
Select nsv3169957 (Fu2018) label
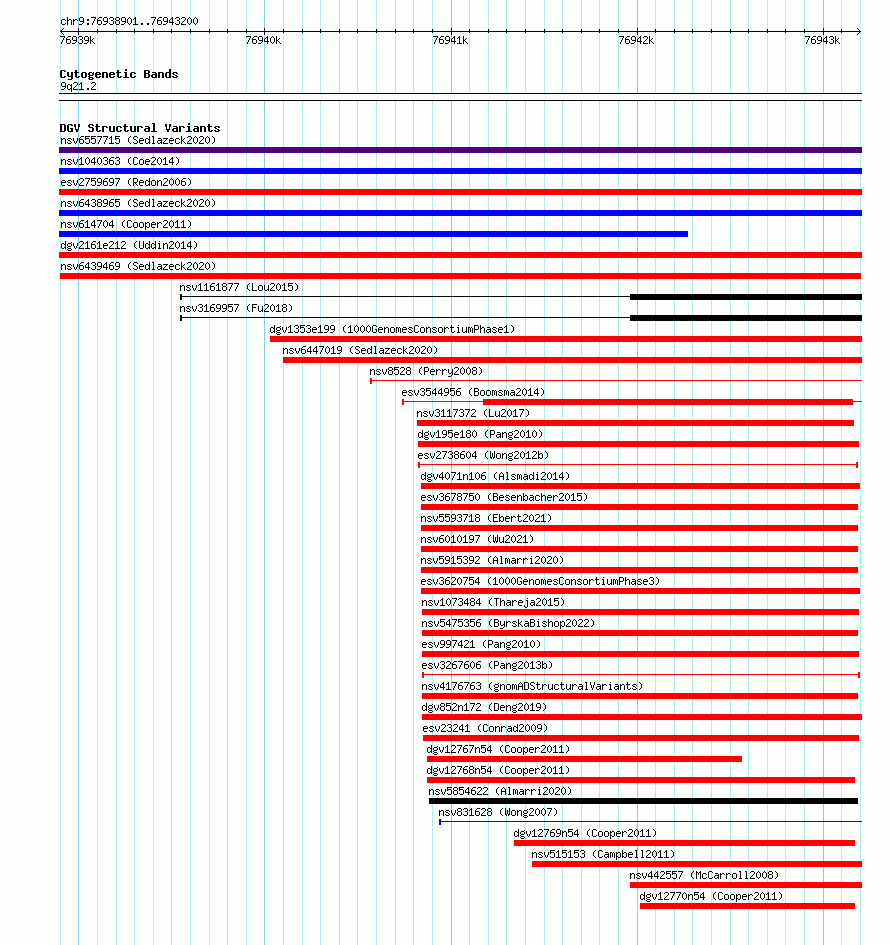point(236,309)
